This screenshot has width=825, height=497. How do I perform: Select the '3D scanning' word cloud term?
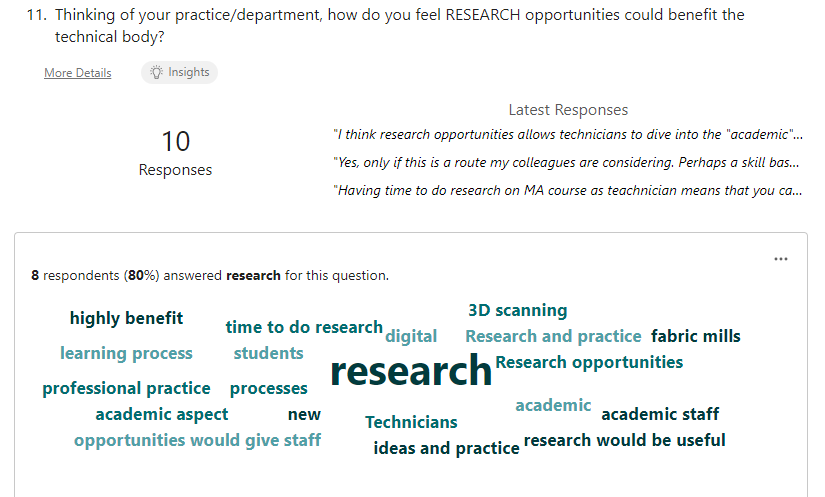pos(517,310)
